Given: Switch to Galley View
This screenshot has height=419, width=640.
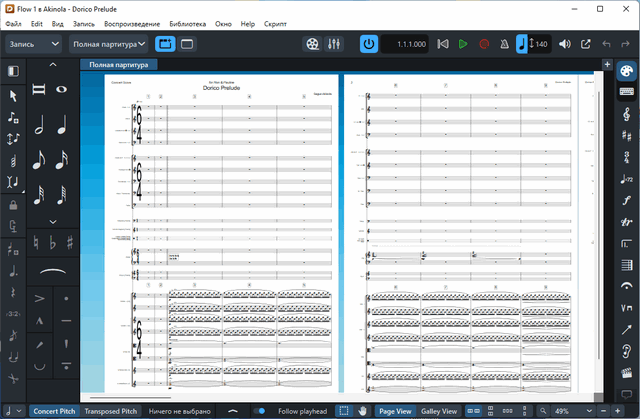Looking at the screenshot, I should tap(439, 411).
